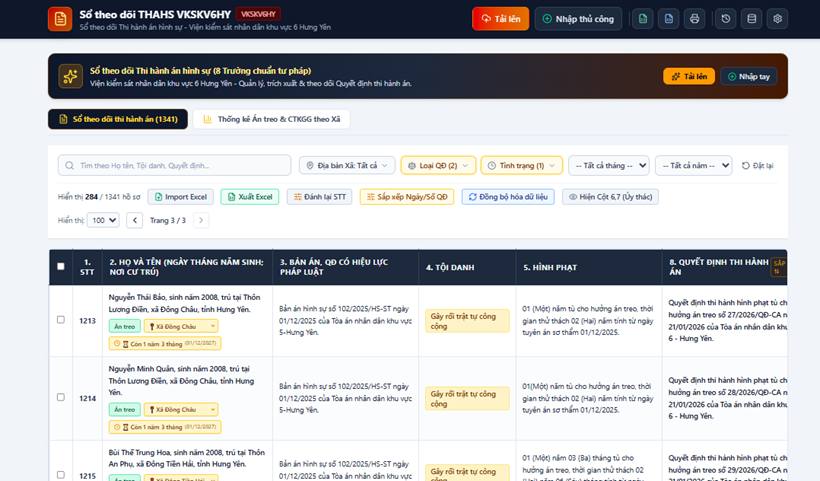Click the history clock icon in header
The height and width of the screenshot is (481, 820).
coord(725,19)
